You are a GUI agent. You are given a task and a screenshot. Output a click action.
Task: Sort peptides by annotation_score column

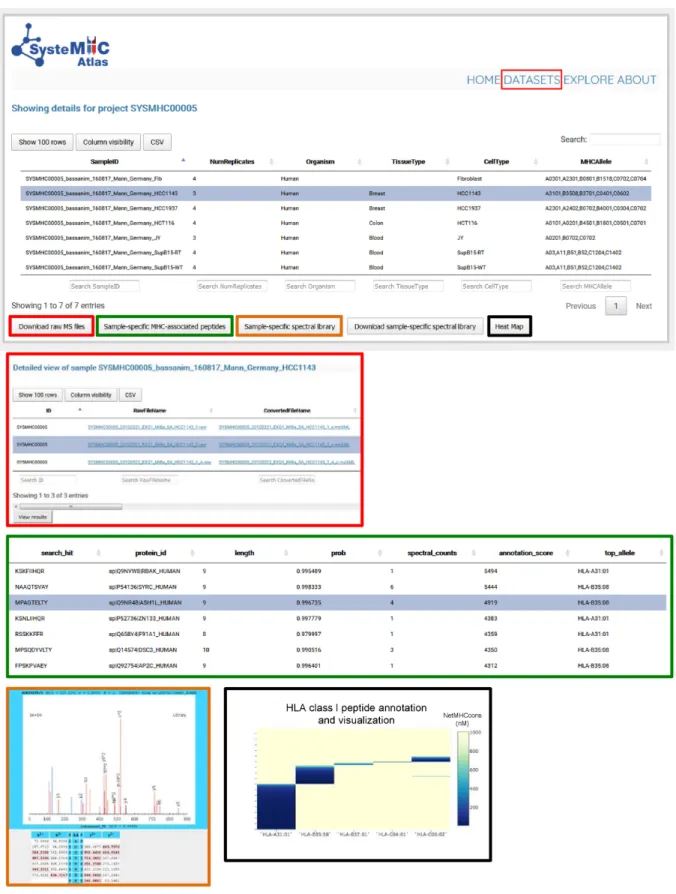pyautogui.click(x=526, y=553)
